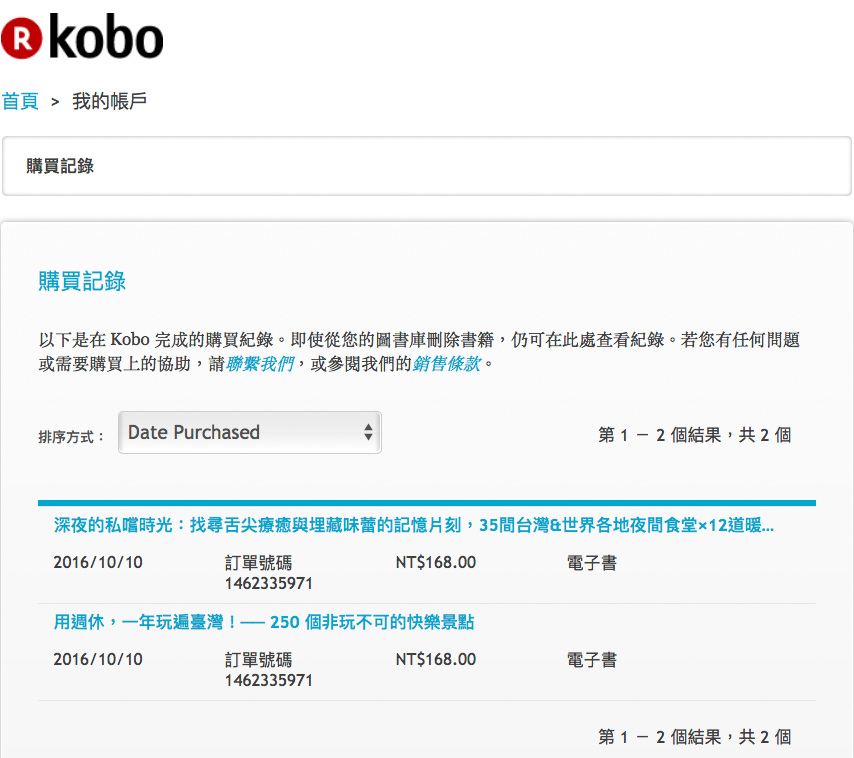Open book title 深夜的私嚐時光
This screenshot has height=758, width=854.
click(413, 525)
